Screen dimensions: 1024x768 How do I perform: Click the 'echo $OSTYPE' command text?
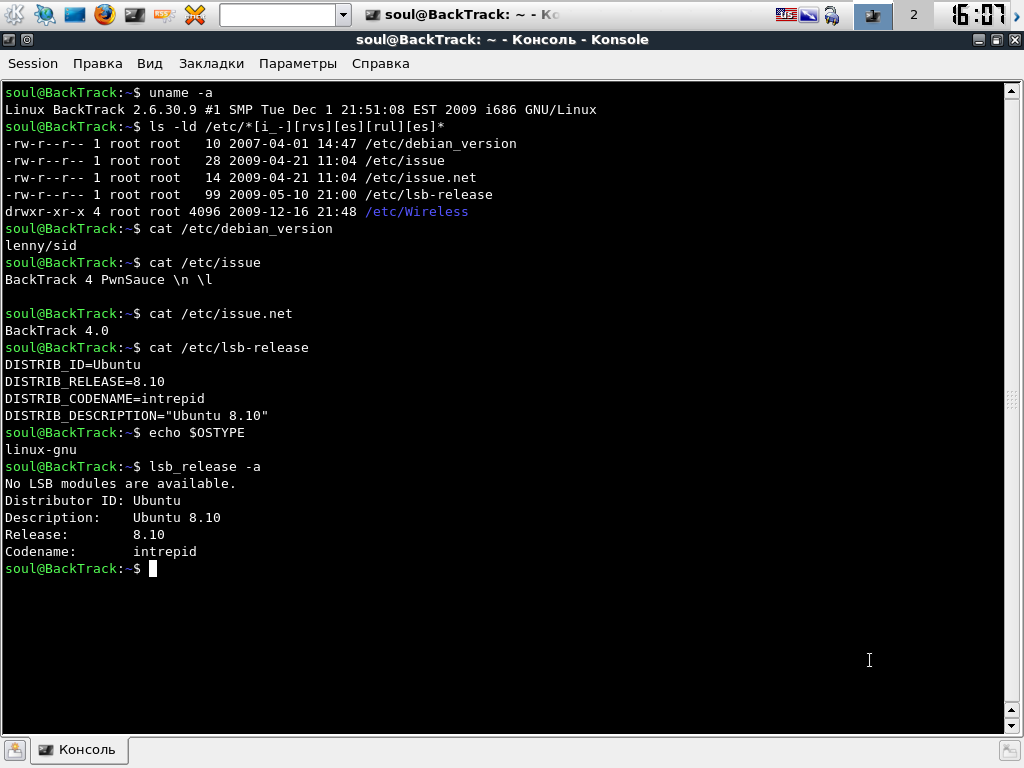(x=197, y=432)
